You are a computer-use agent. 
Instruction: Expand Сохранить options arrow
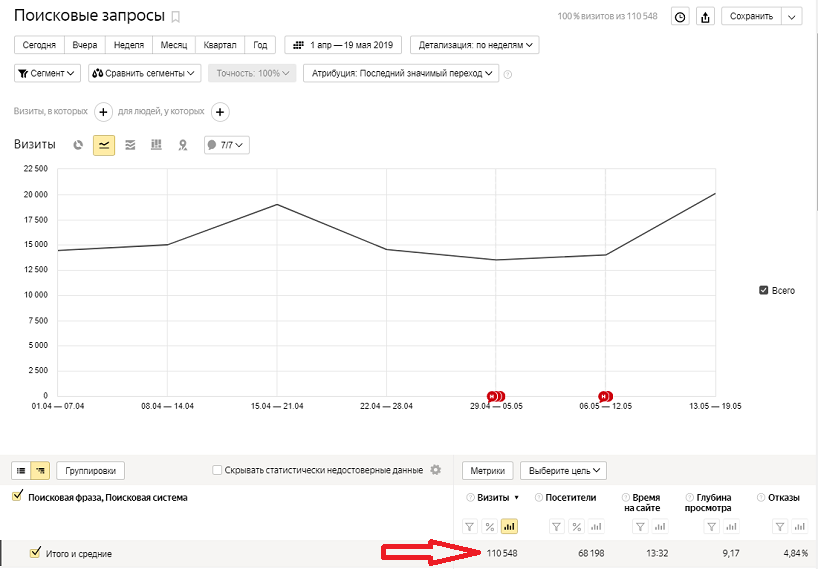click(x=791, y=17)
